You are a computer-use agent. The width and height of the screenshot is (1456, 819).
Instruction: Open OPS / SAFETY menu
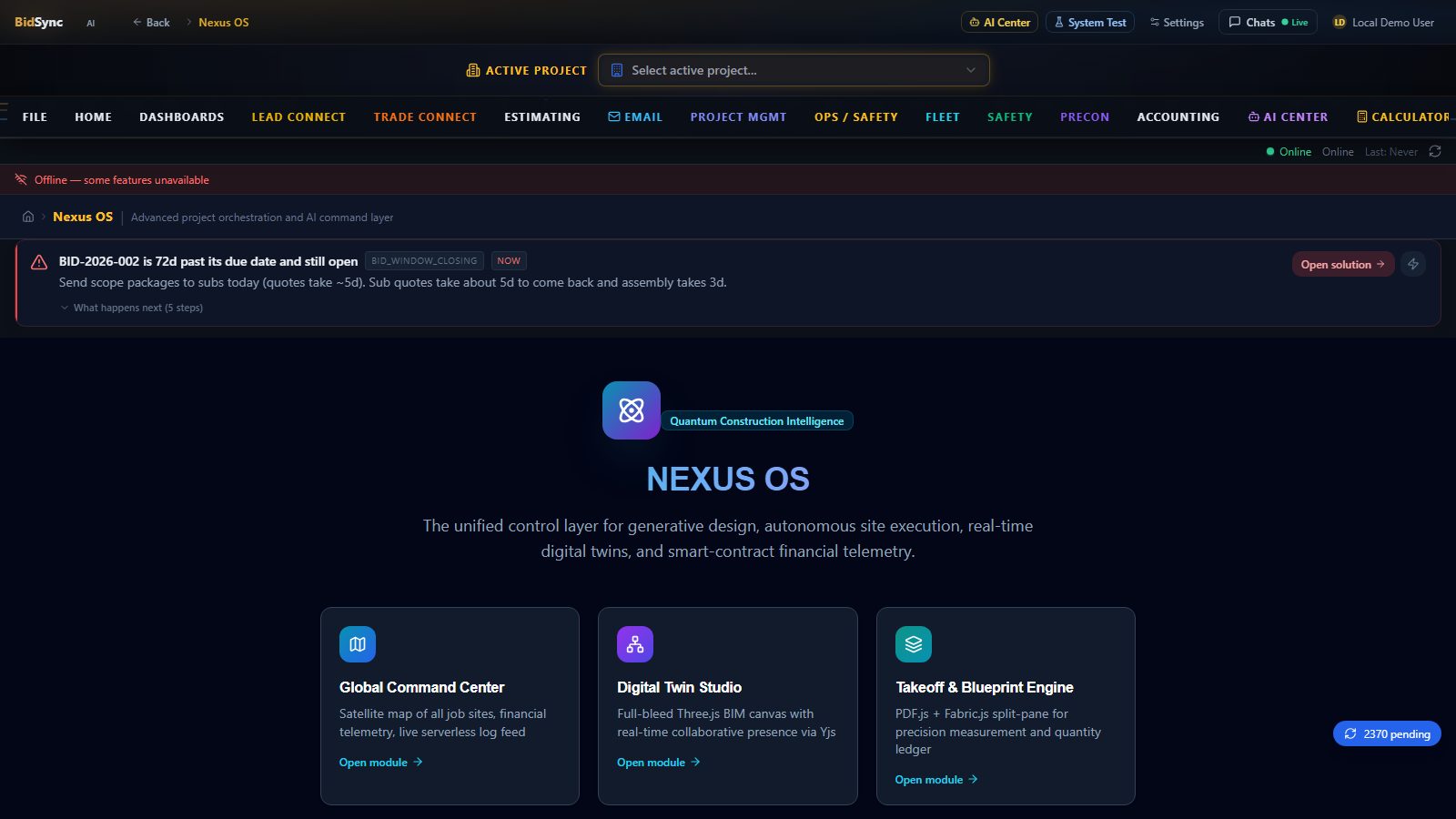tap(856, 116)
